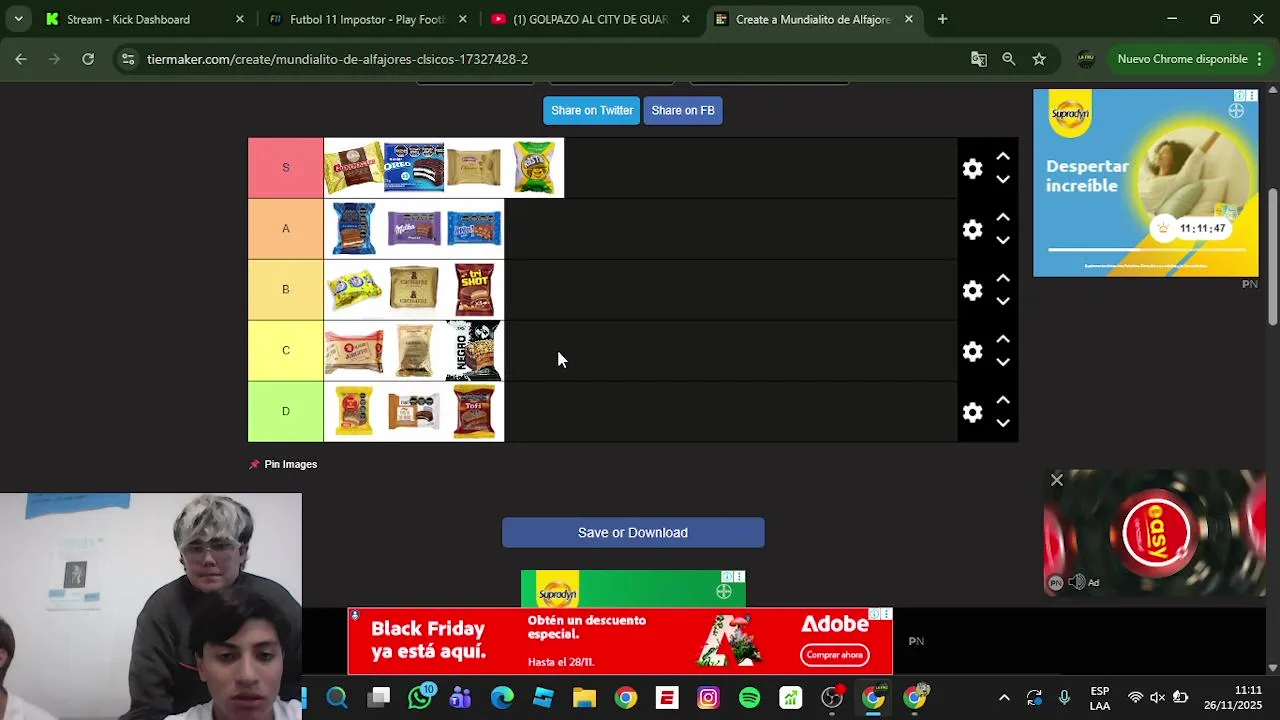
Task: Select the Tri Shot alfajor in B tier
Action: point(474,290)
